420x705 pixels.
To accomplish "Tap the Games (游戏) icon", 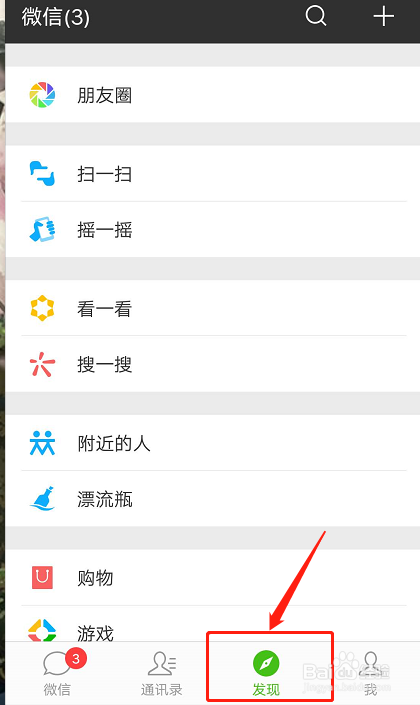I will click(x=42, y=630).
